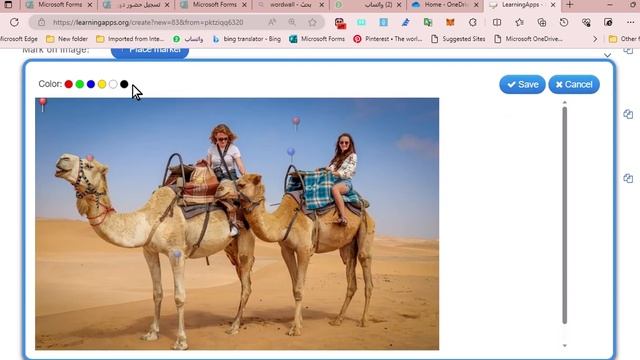
Task: Switch to the wordwall search tab
Action: click(290, 5)
